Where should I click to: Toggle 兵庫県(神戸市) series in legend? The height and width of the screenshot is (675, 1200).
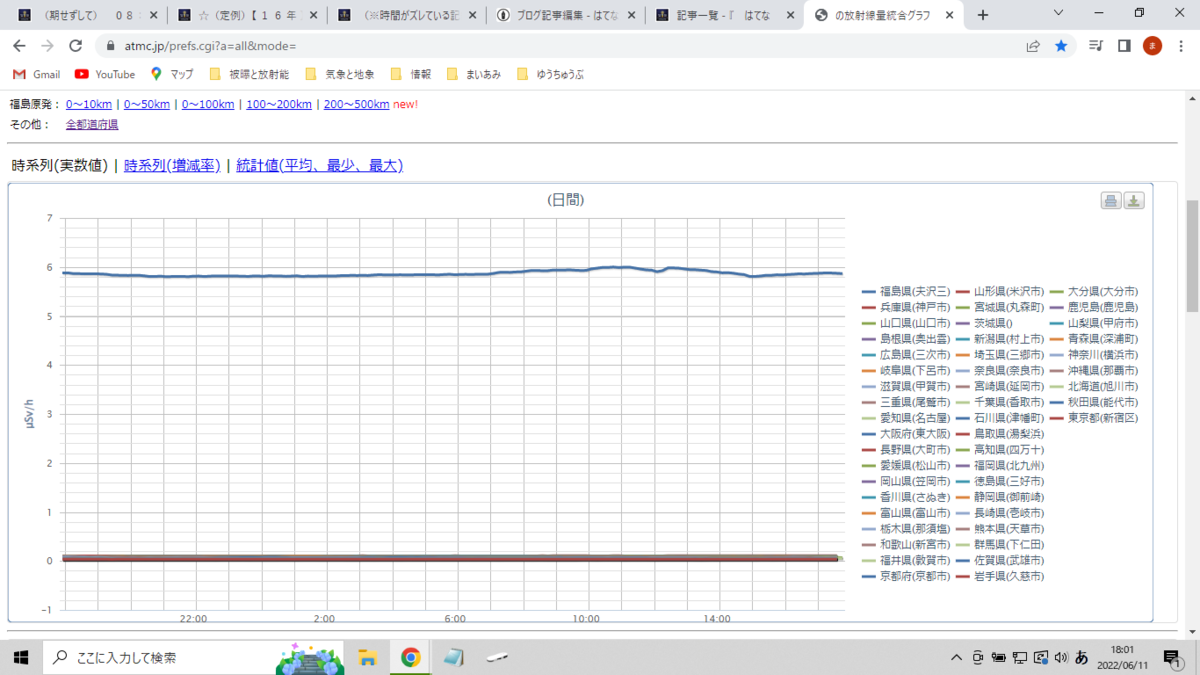(906, 307)
